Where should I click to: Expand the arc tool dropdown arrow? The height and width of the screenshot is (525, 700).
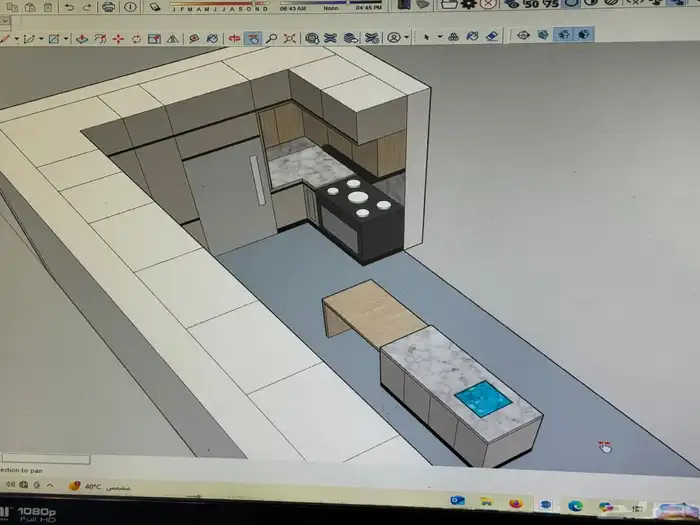tap(41, 39)
